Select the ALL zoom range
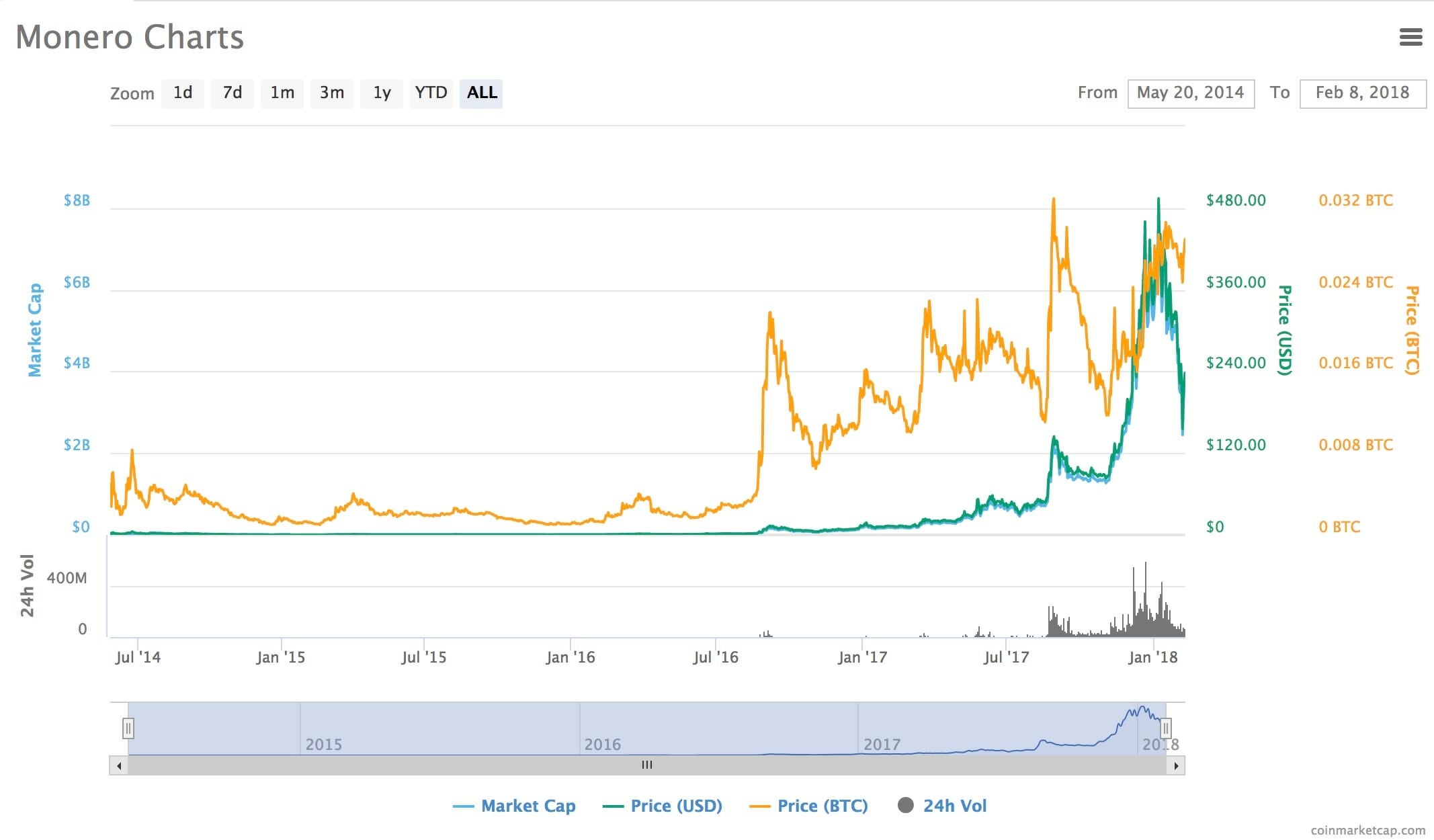This screenshot has height=840, width=1434. (482, 93)
